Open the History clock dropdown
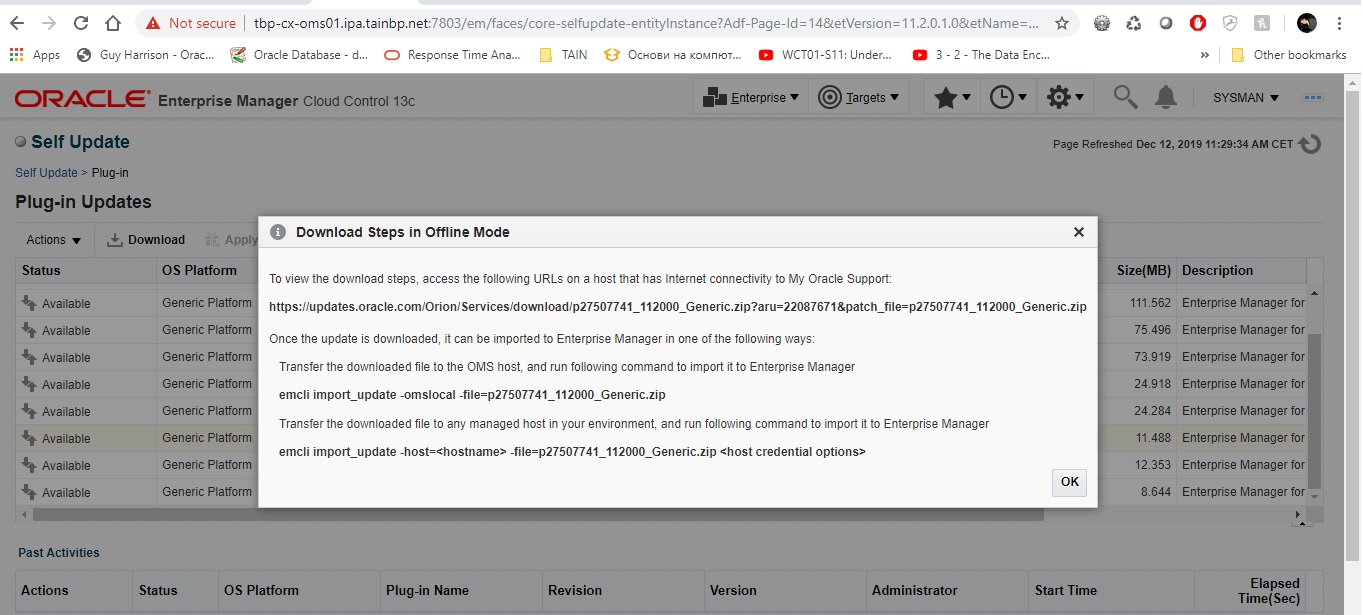 (x=1009, y=97)
